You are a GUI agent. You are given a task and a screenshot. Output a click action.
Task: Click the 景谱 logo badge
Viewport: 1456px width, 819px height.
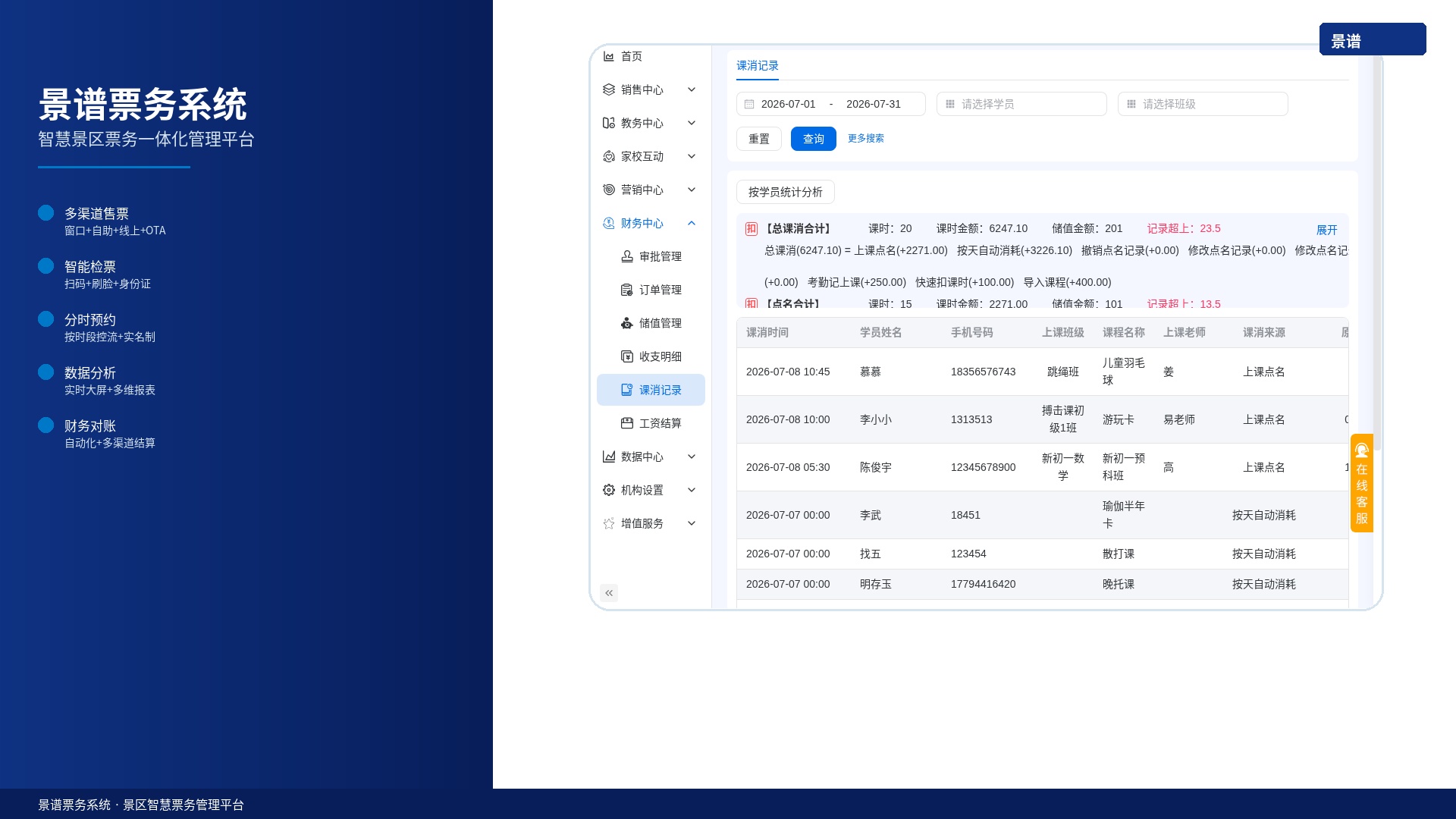(x=1373, y=39)
